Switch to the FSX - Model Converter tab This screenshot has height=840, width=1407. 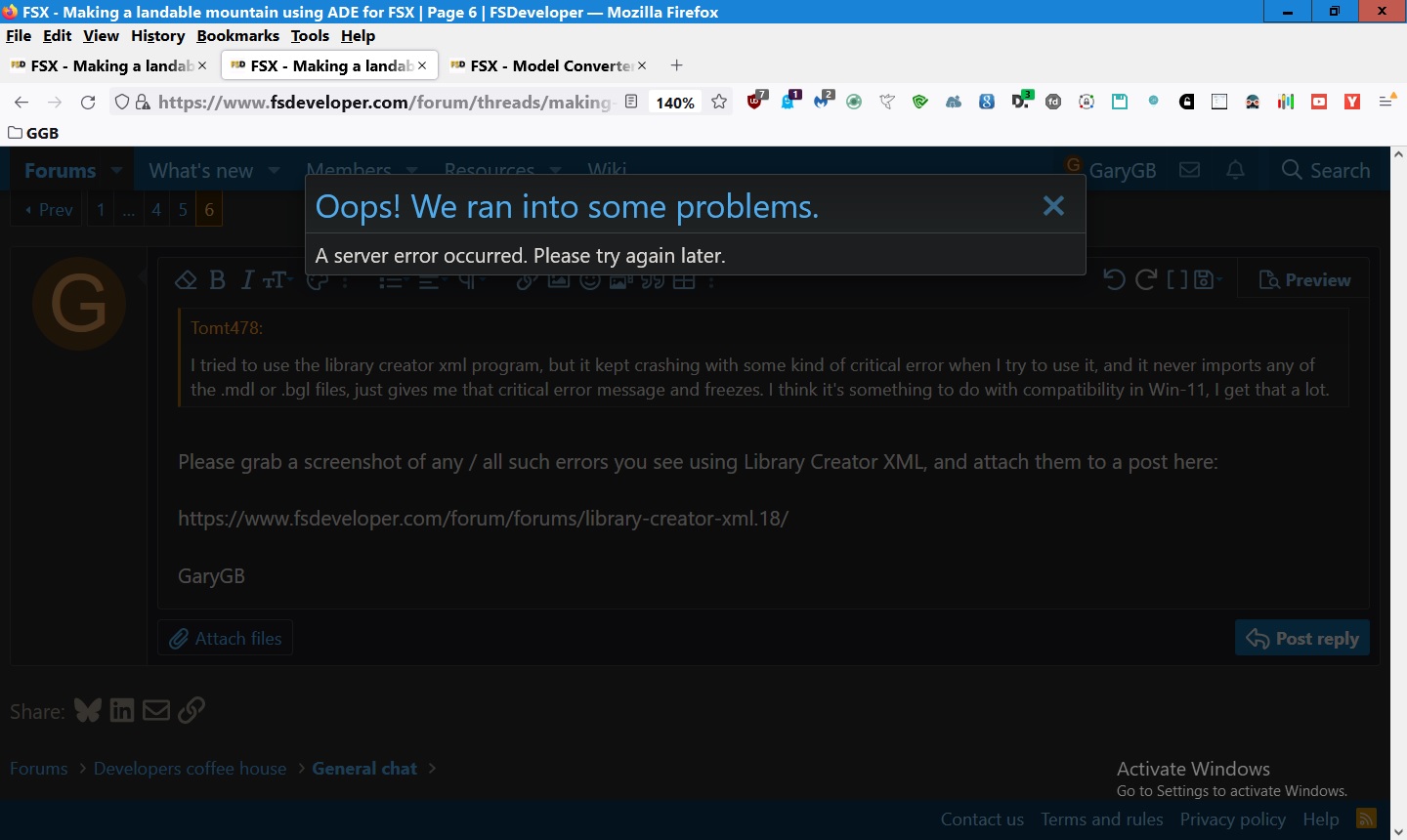(x=548, y=65)
